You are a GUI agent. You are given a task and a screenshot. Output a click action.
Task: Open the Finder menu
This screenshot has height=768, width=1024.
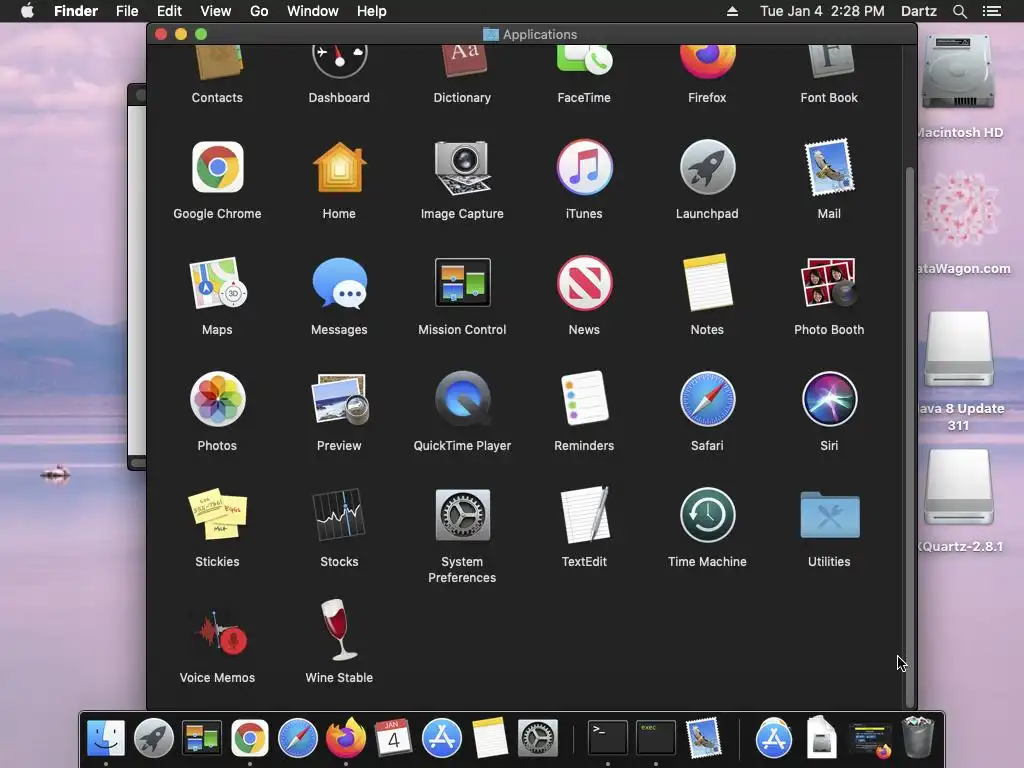tap(76, 11)
